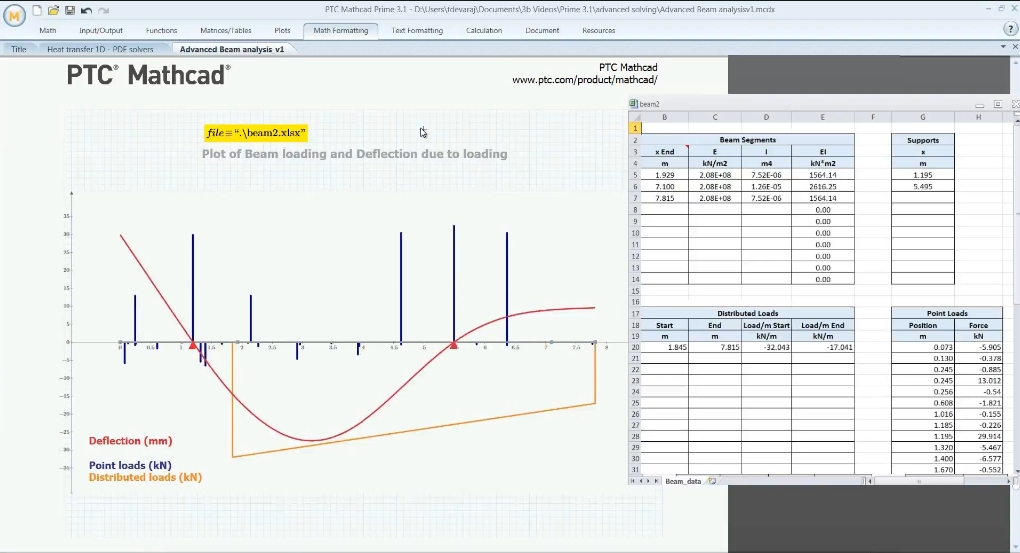Select column C header in beam2 sheet
Image resolution: width=1020 pixels, height=553 pixels.
click(714, 117)
